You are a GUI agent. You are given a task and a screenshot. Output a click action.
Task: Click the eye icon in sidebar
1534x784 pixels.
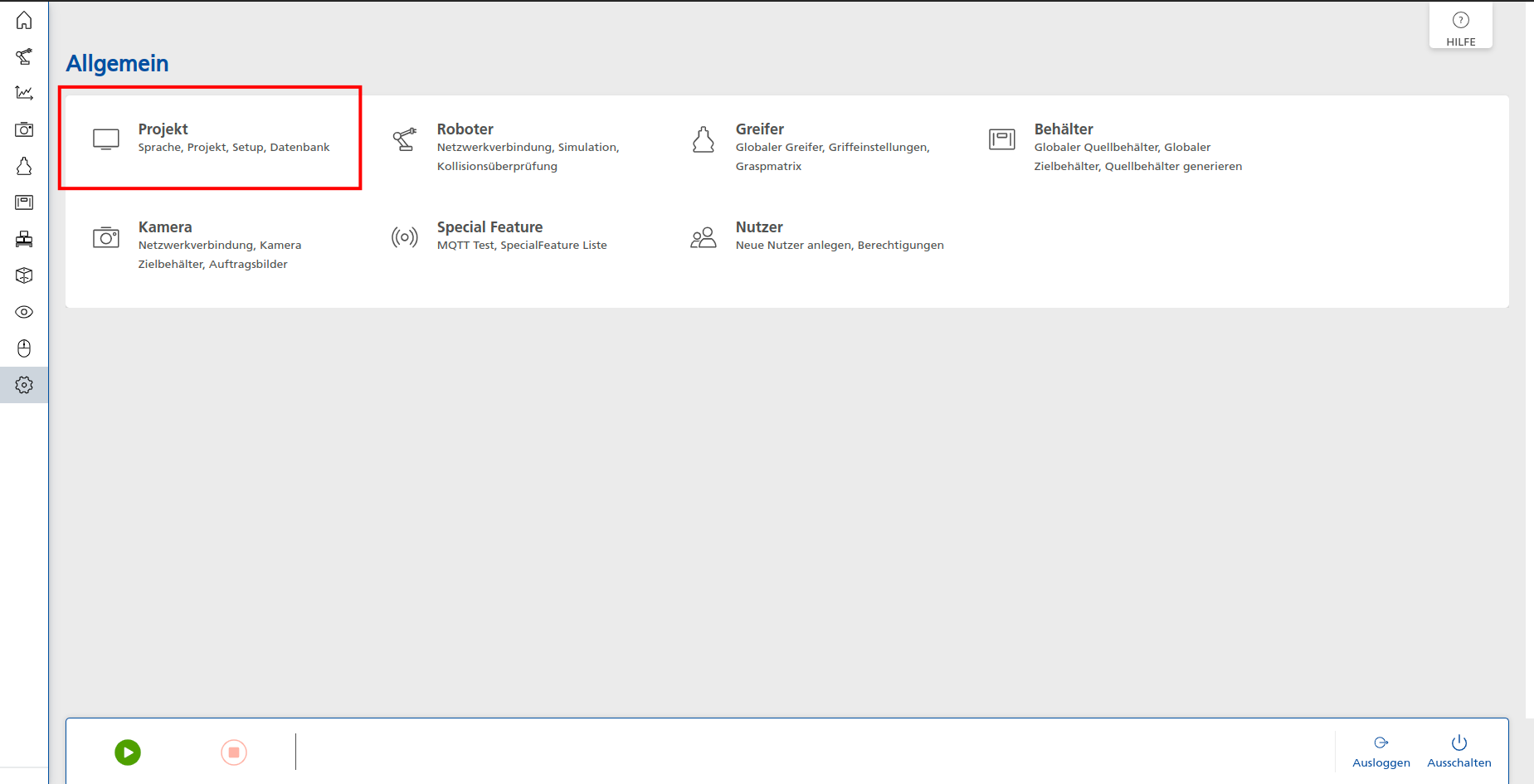pyautogui.click(x=24, y=312)
